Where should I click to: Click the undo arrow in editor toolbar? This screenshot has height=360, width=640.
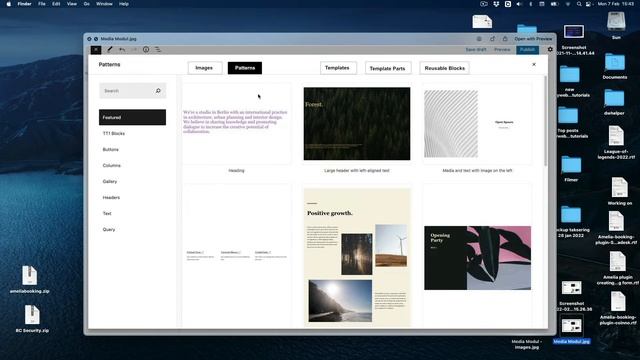point(122,49)
